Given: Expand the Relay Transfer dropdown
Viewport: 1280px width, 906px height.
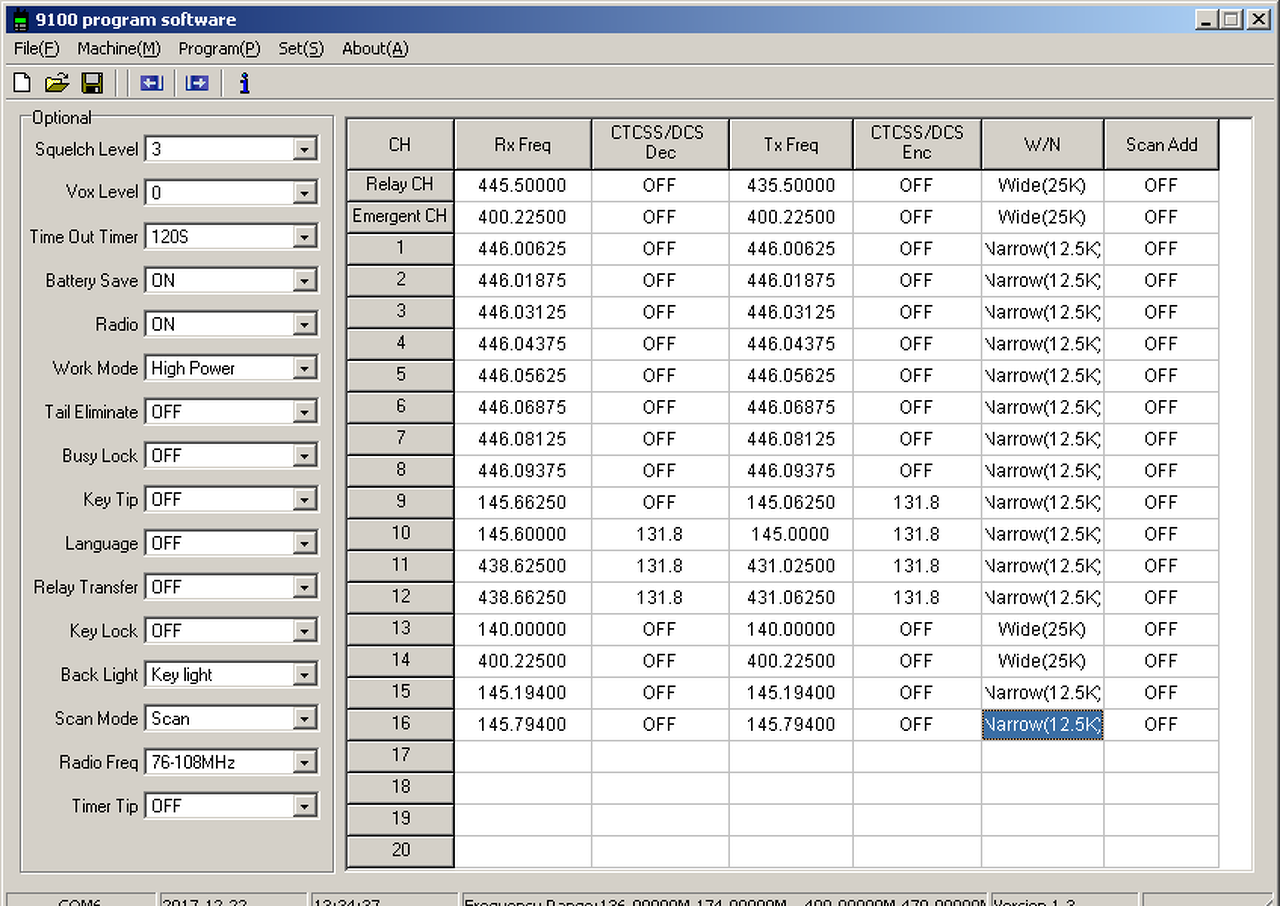Looking at the screenshot, I should pos(305,587).
